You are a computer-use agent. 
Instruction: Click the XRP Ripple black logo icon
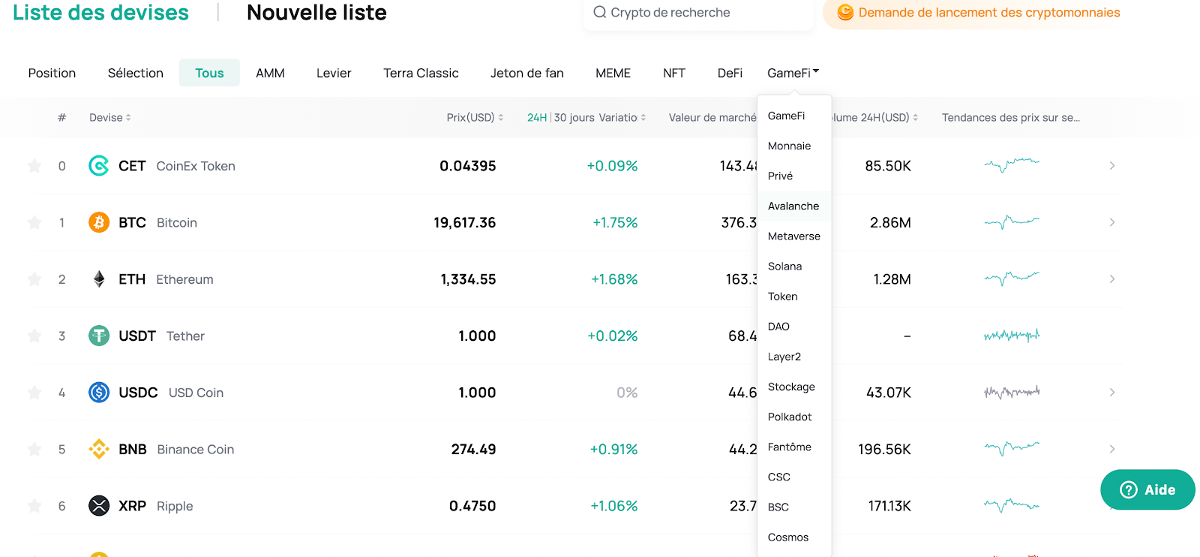tap(99, 506)
